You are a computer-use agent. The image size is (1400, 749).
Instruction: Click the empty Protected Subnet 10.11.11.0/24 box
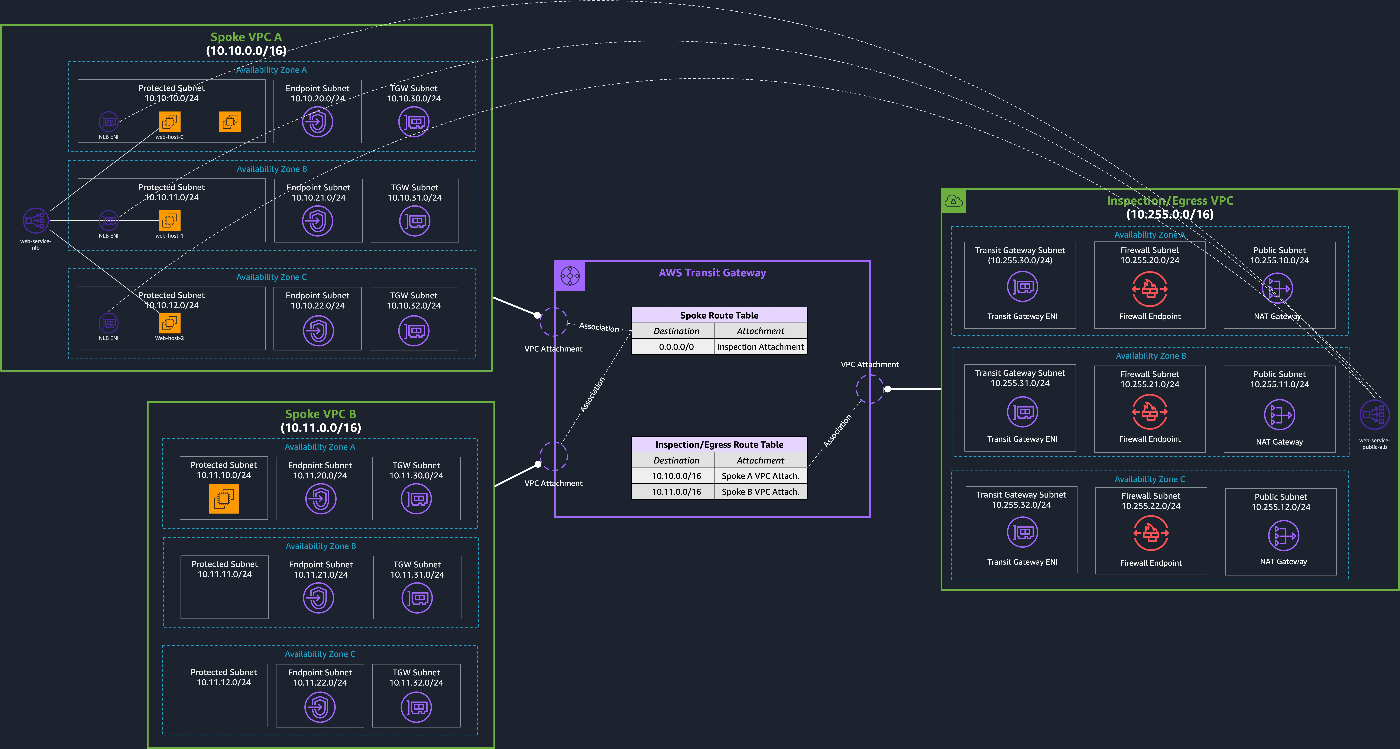click(224, 587)
